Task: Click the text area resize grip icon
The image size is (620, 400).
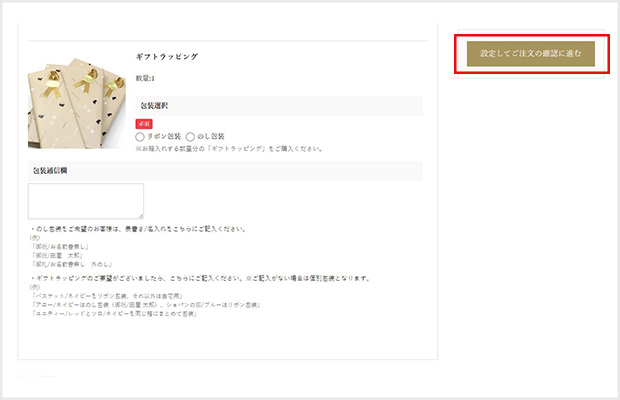Action: coord(141,216)
